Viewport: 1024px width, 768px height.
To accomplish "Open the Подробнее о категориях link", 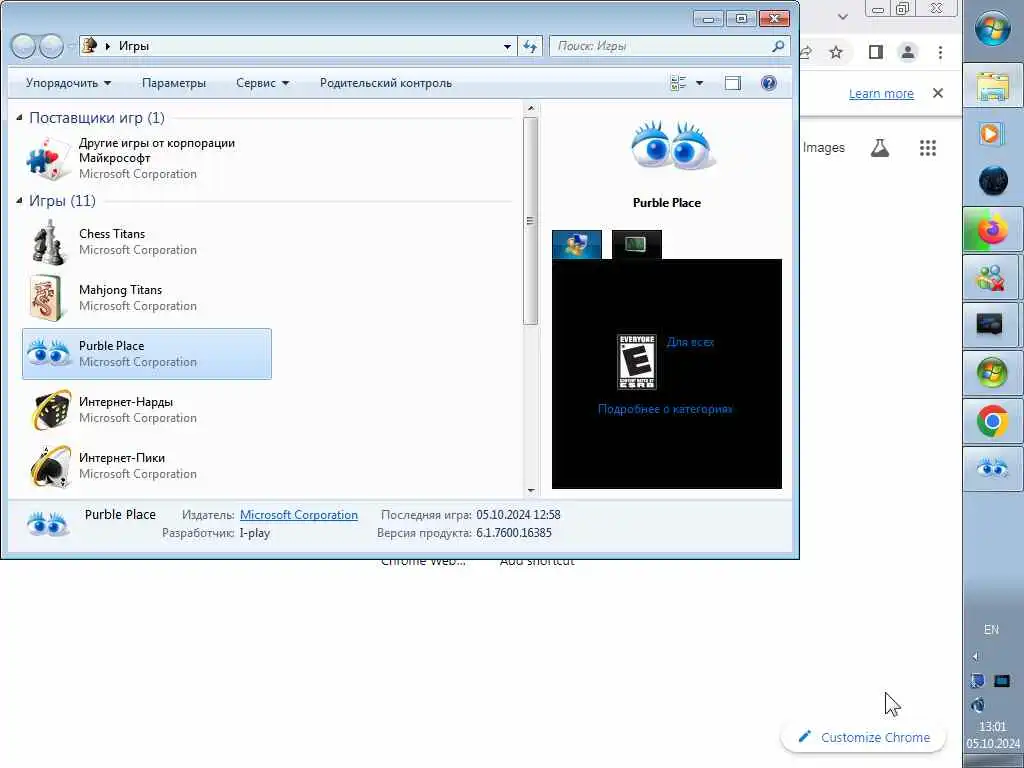I will pos(665,409).
